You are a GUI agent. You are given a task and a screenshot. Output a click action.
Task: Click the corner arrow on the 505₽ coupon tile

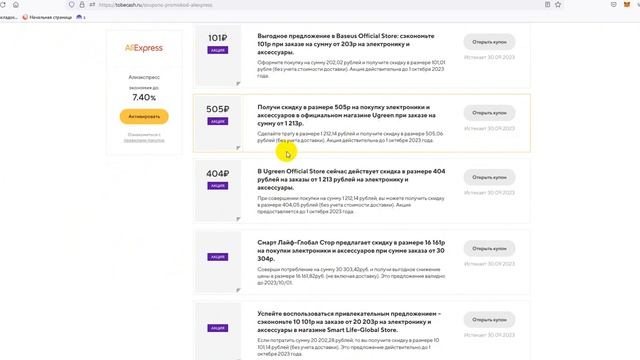[x=238, y=148]
